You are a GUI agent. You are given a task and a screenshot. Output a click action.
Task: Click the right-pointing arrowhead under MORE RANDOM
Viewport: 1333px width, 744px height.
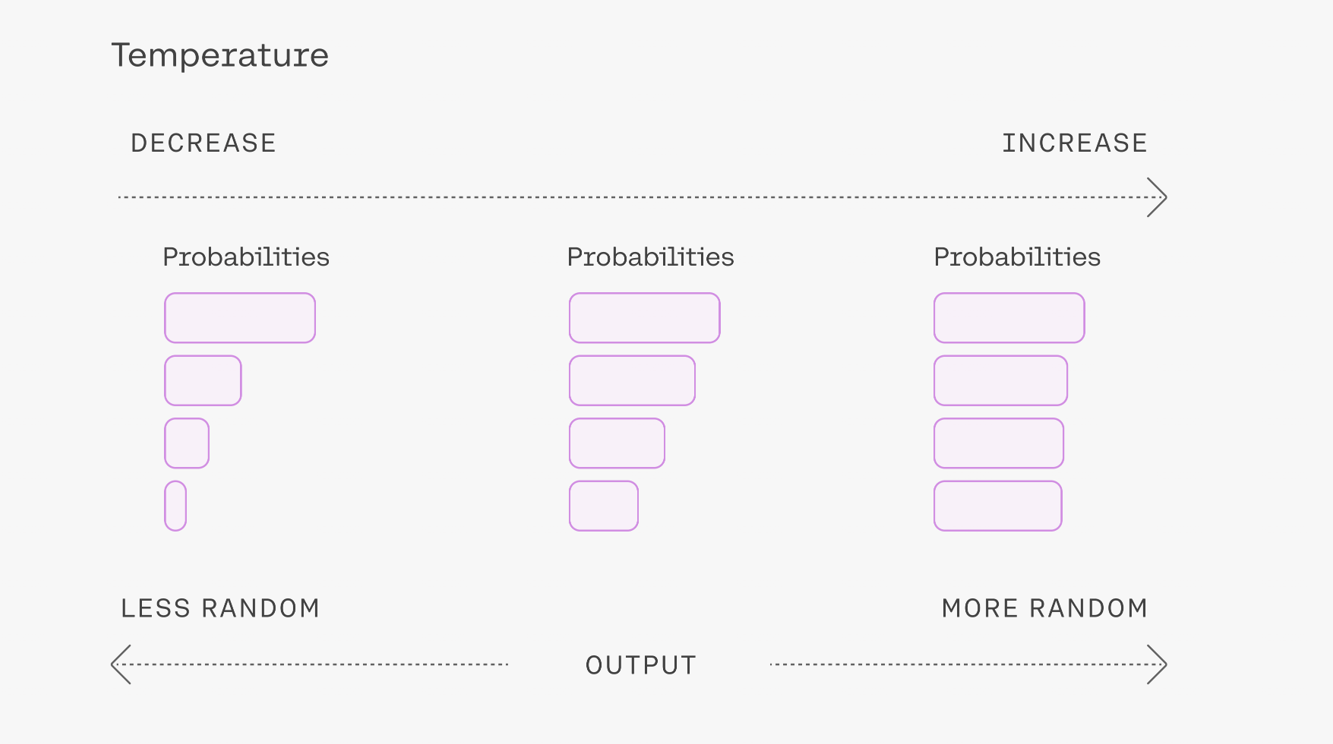1157,664
